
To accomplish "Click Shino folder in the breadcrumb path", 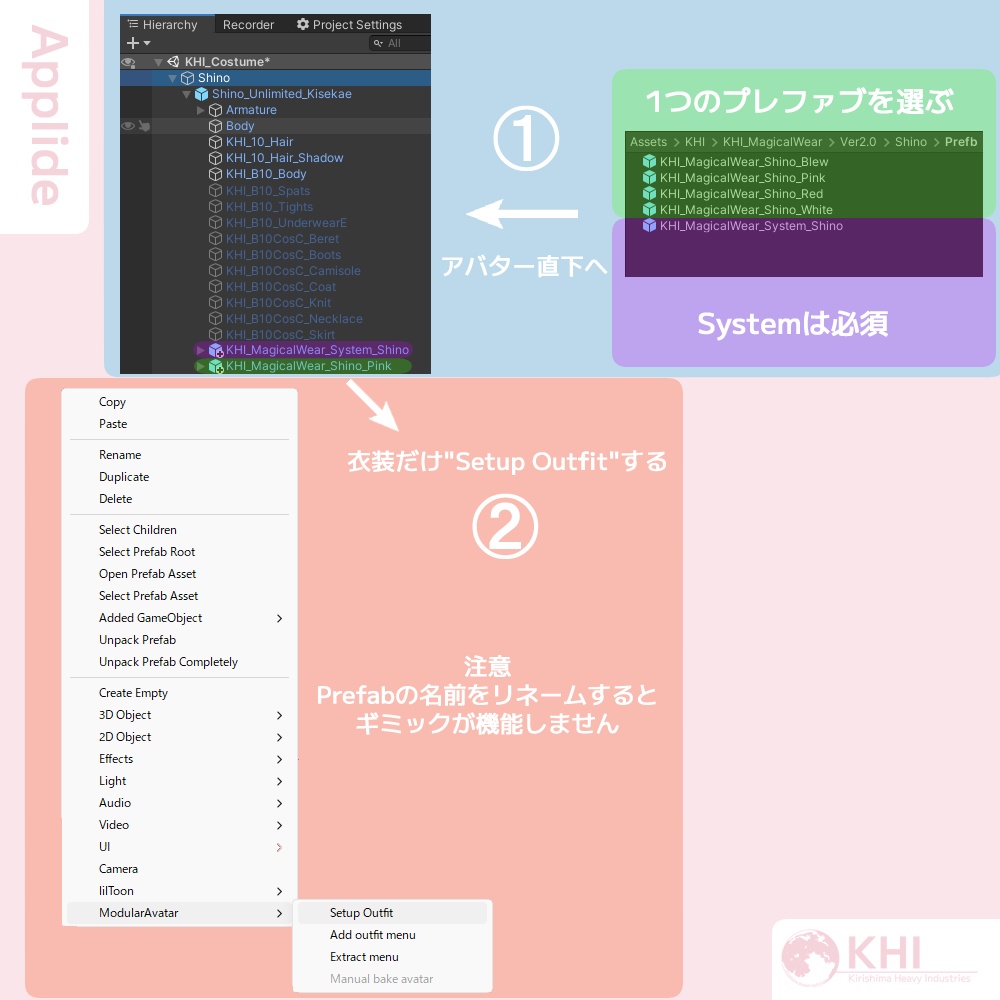I will (911, 142).
